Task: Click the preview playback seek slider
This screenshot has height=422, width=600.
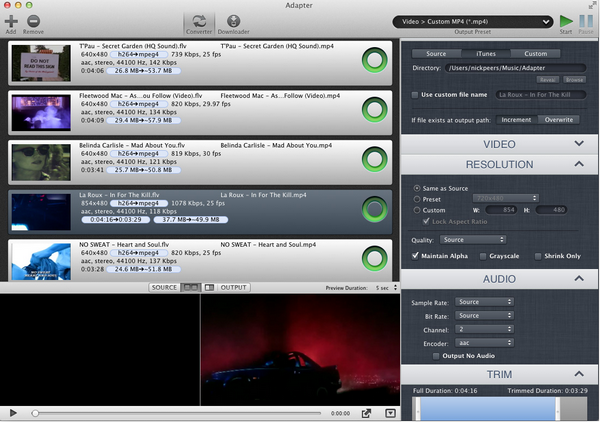Action: tap(180, 412)
